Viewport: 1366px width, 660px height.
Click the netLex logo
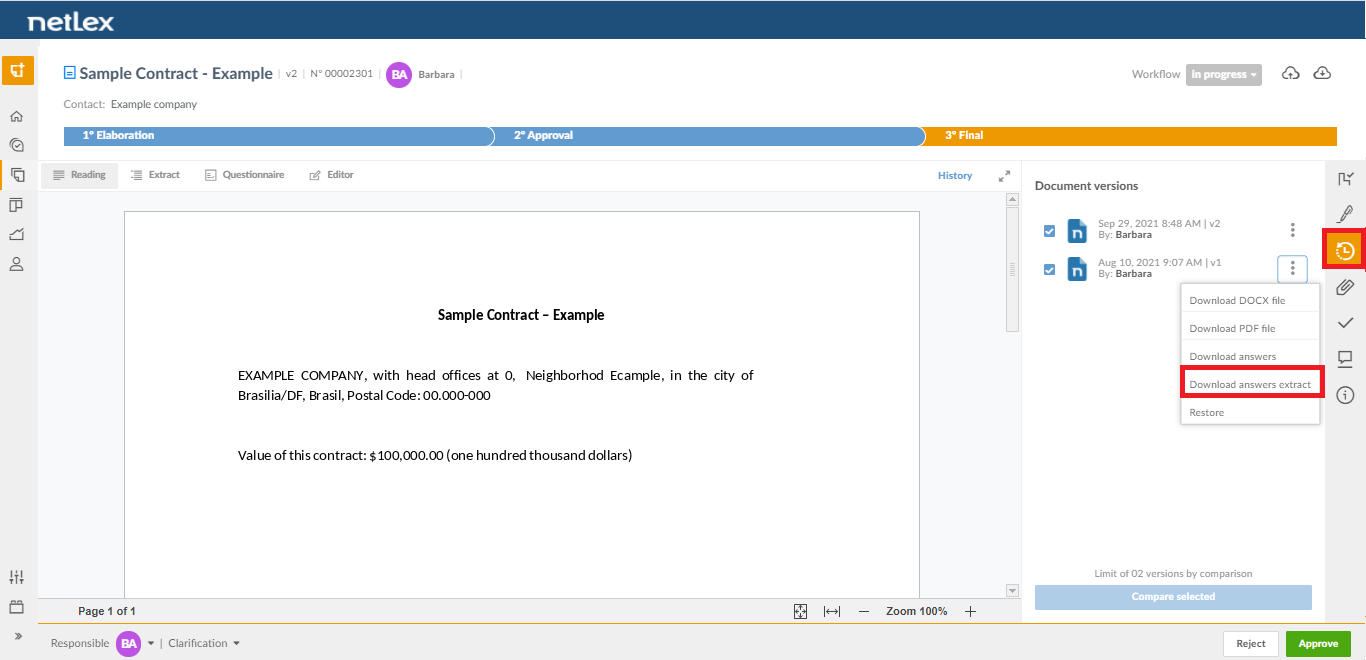[x=71, y=21]
